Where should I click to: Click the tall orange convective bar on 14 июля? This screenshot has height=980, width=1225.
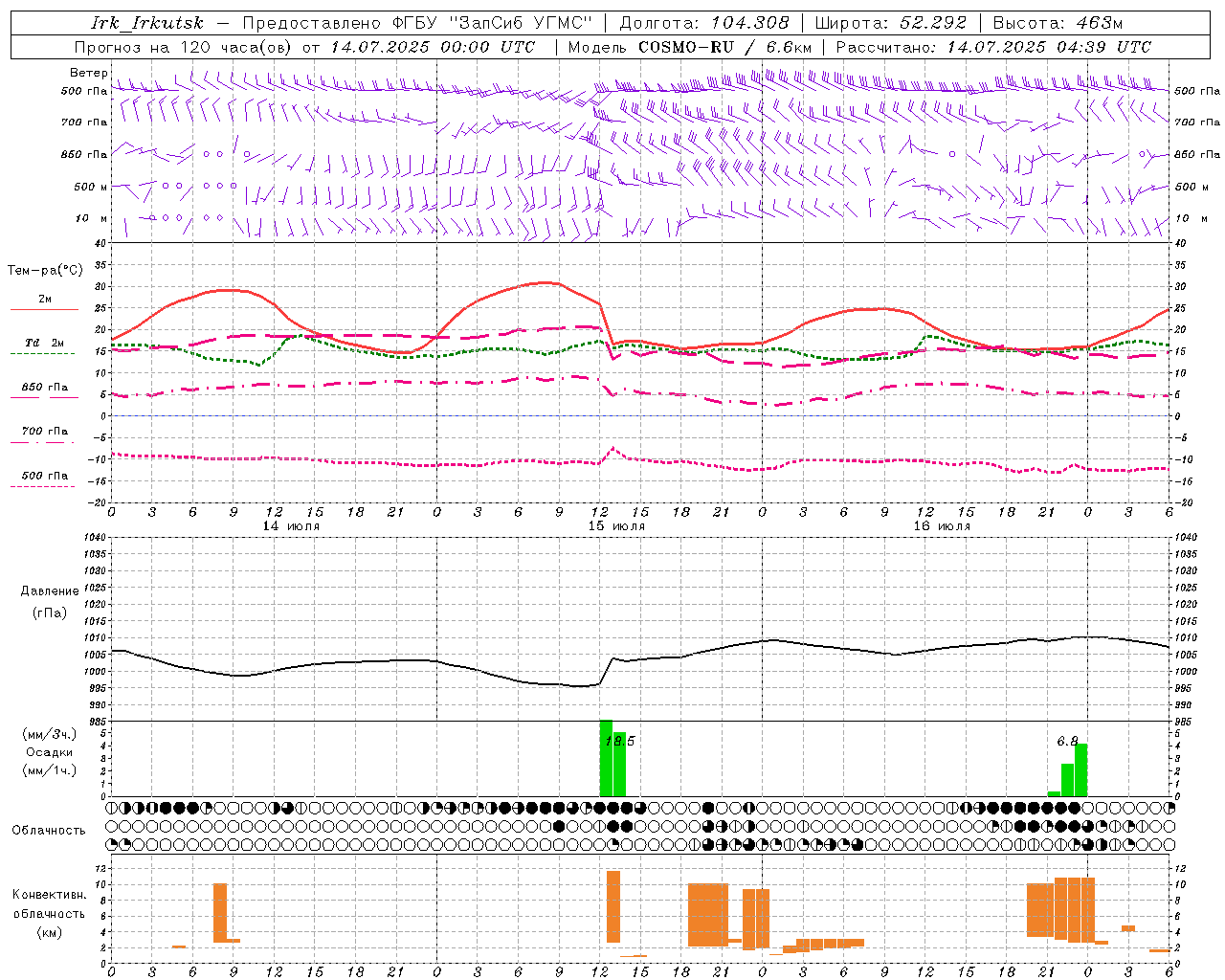pyautogui.click(x=220, y=913)
